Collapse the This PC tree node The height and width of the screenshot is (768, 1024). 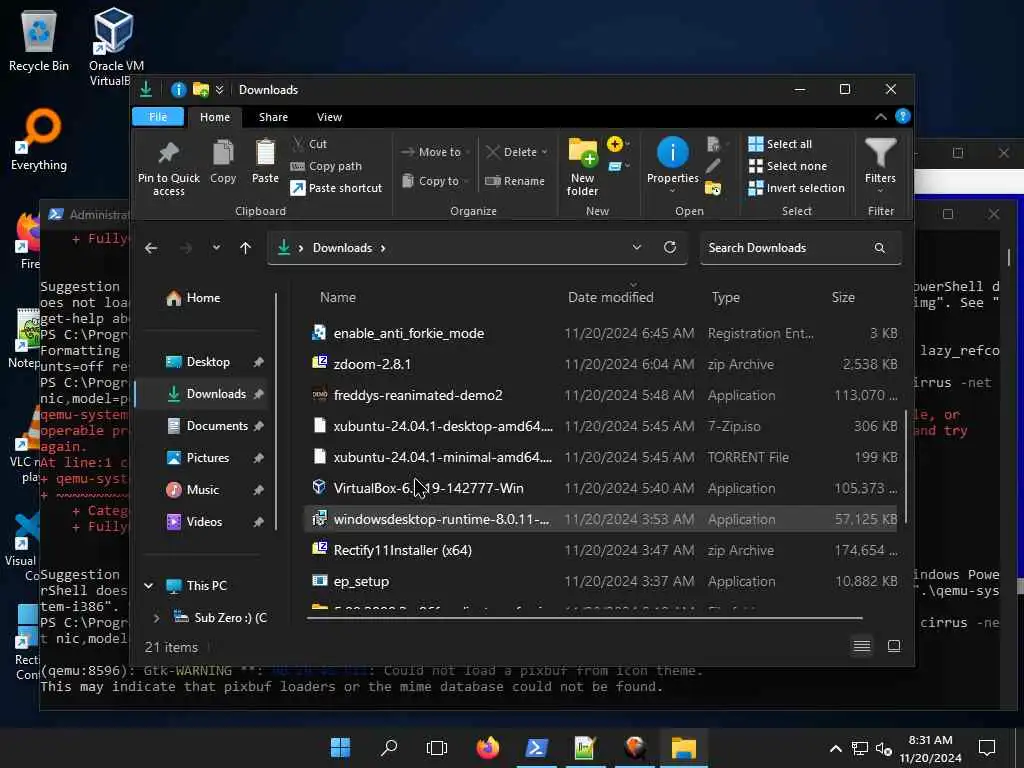149,586
